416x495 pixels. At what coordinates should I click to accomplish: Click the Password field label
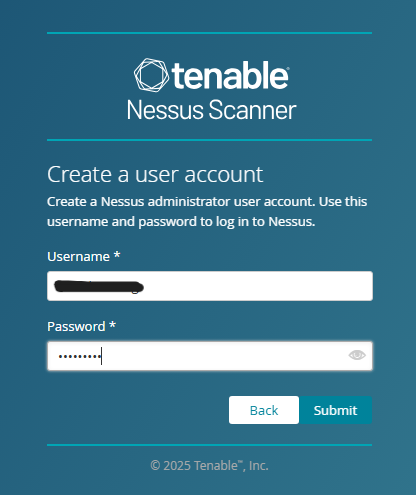76,326
